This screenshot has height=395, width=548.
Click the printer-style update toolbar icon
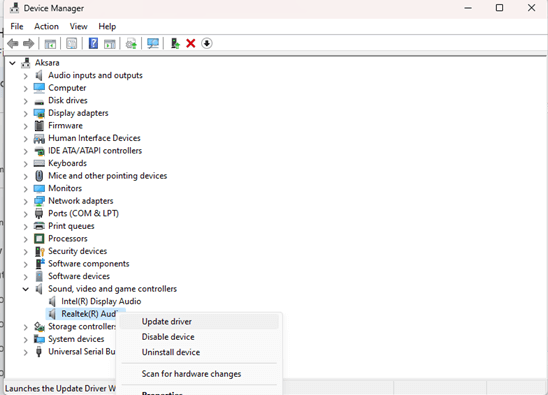[131, 44]
